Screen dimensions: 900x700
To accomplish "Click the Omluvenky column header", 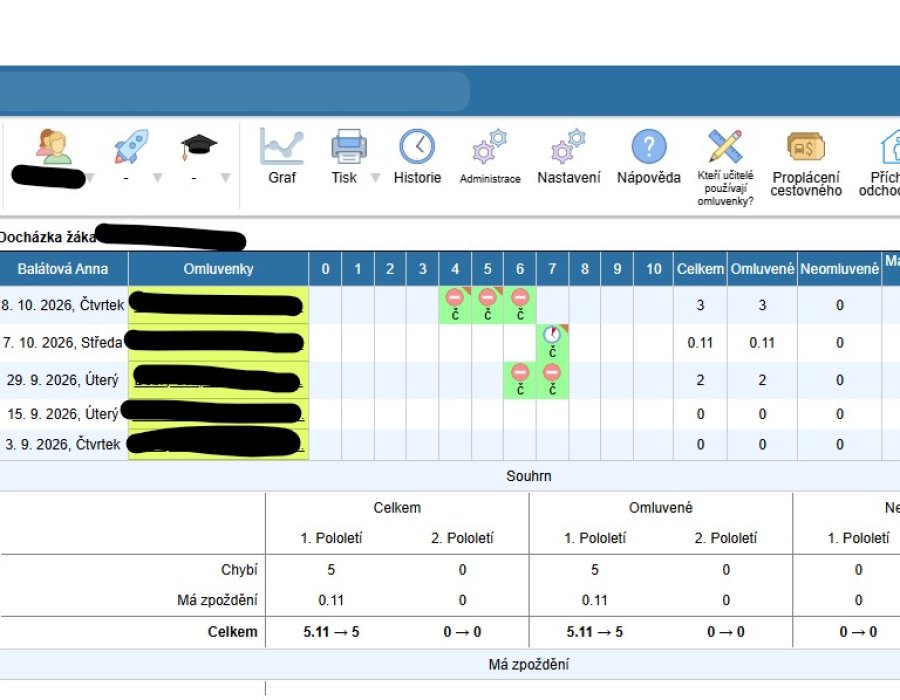I will click(218, 269).
